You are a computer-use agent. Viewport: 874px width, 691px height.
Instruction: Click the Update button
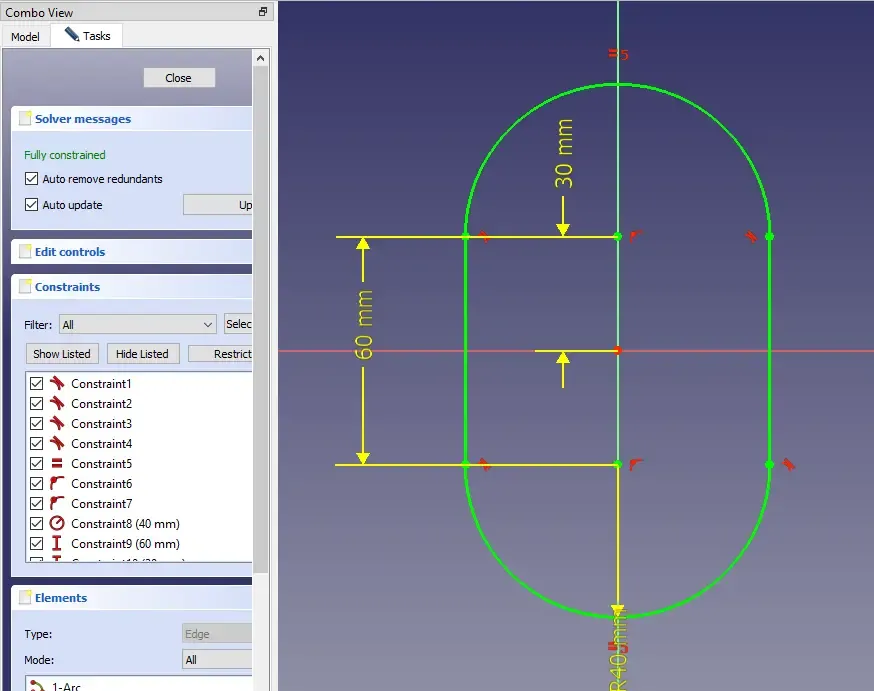[x=217, y=205]
